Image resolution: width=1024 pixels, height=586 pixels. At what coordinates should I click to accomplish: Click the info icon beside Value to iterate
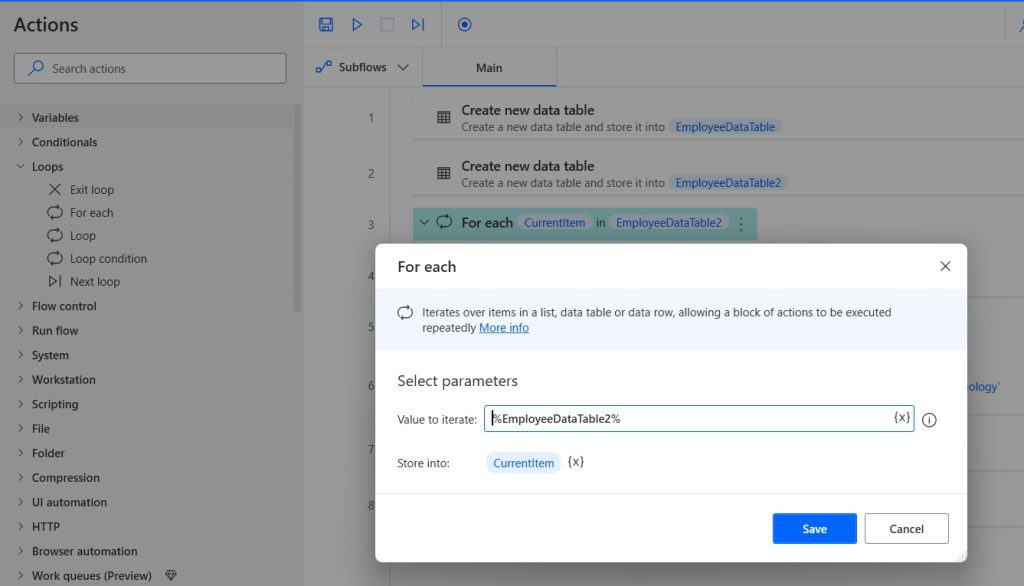(929, 420)
